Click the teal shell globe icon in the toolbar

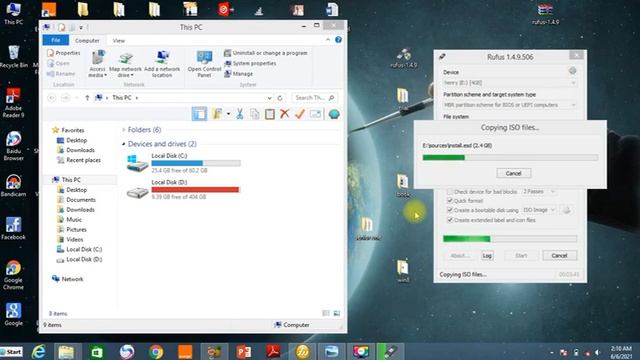(x=334, y=114)
